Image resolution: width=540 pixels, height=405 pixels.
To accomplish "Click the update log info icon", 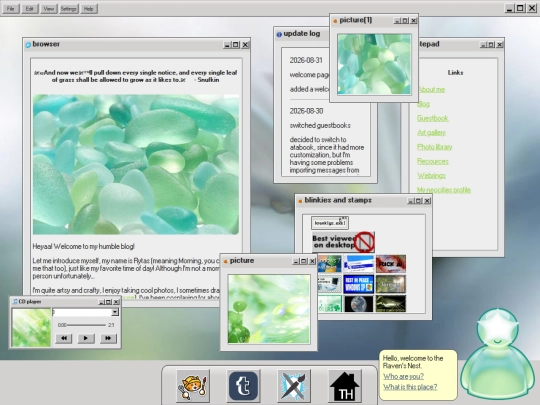I will point(279,34).
